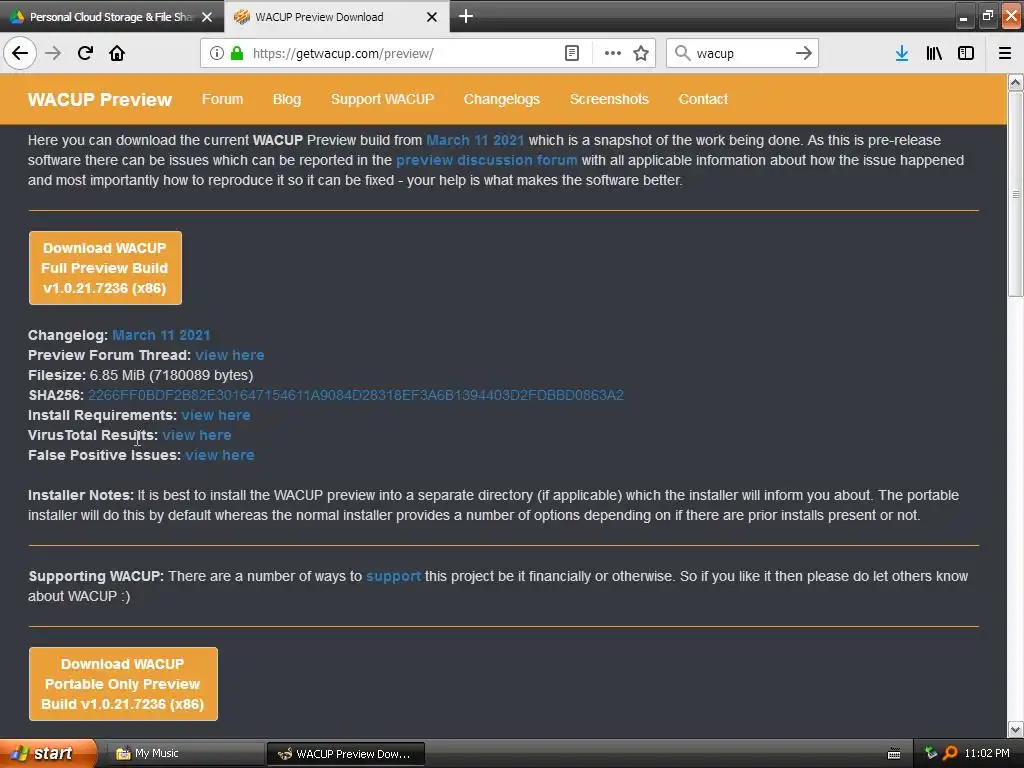Open the browser home page
Viewport: 1024px width, 768px height.
[117, 53]
